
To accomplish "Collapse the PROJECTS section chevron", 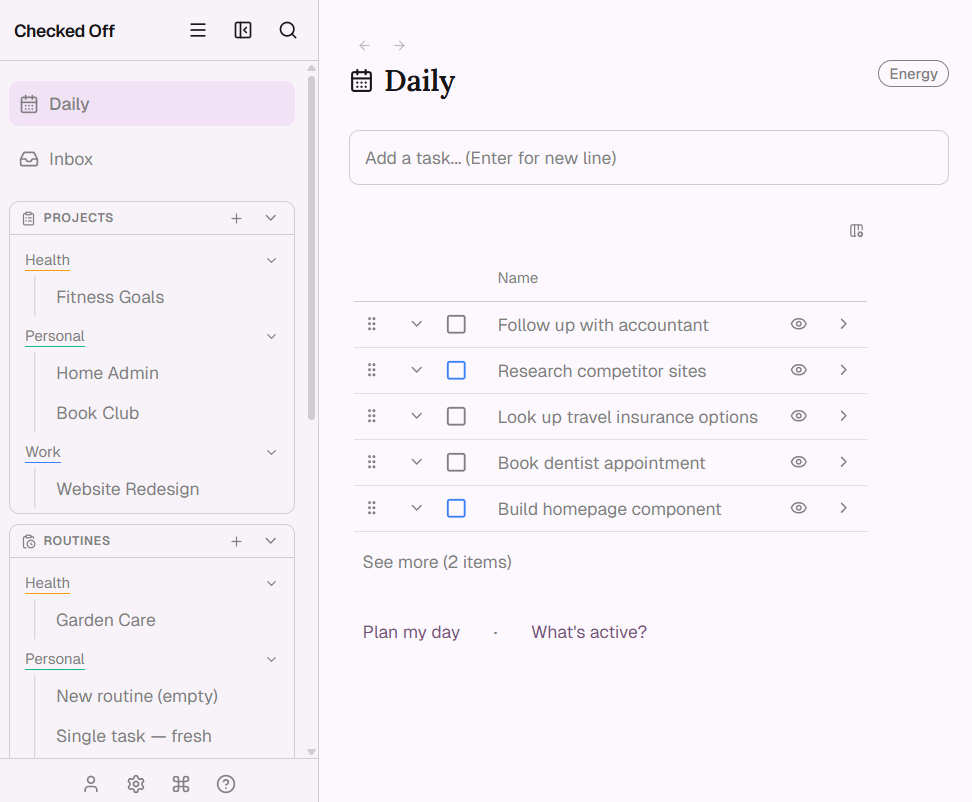I will pyautogui.click(x=271, y=218).
